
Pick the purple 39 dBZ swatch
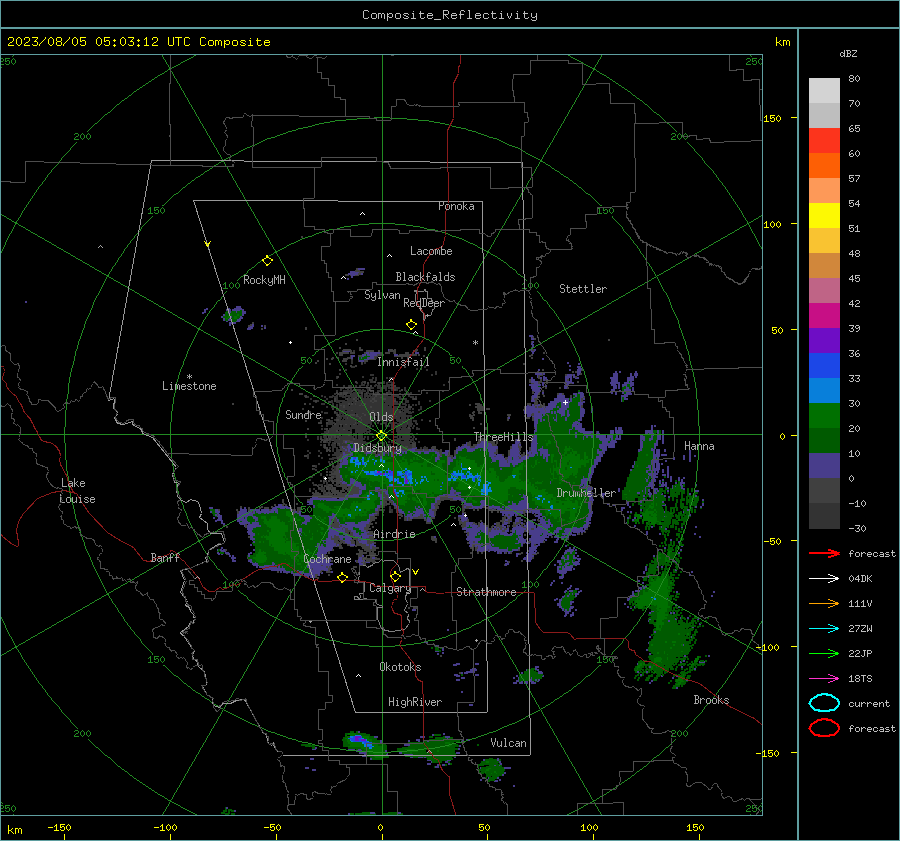824,340
